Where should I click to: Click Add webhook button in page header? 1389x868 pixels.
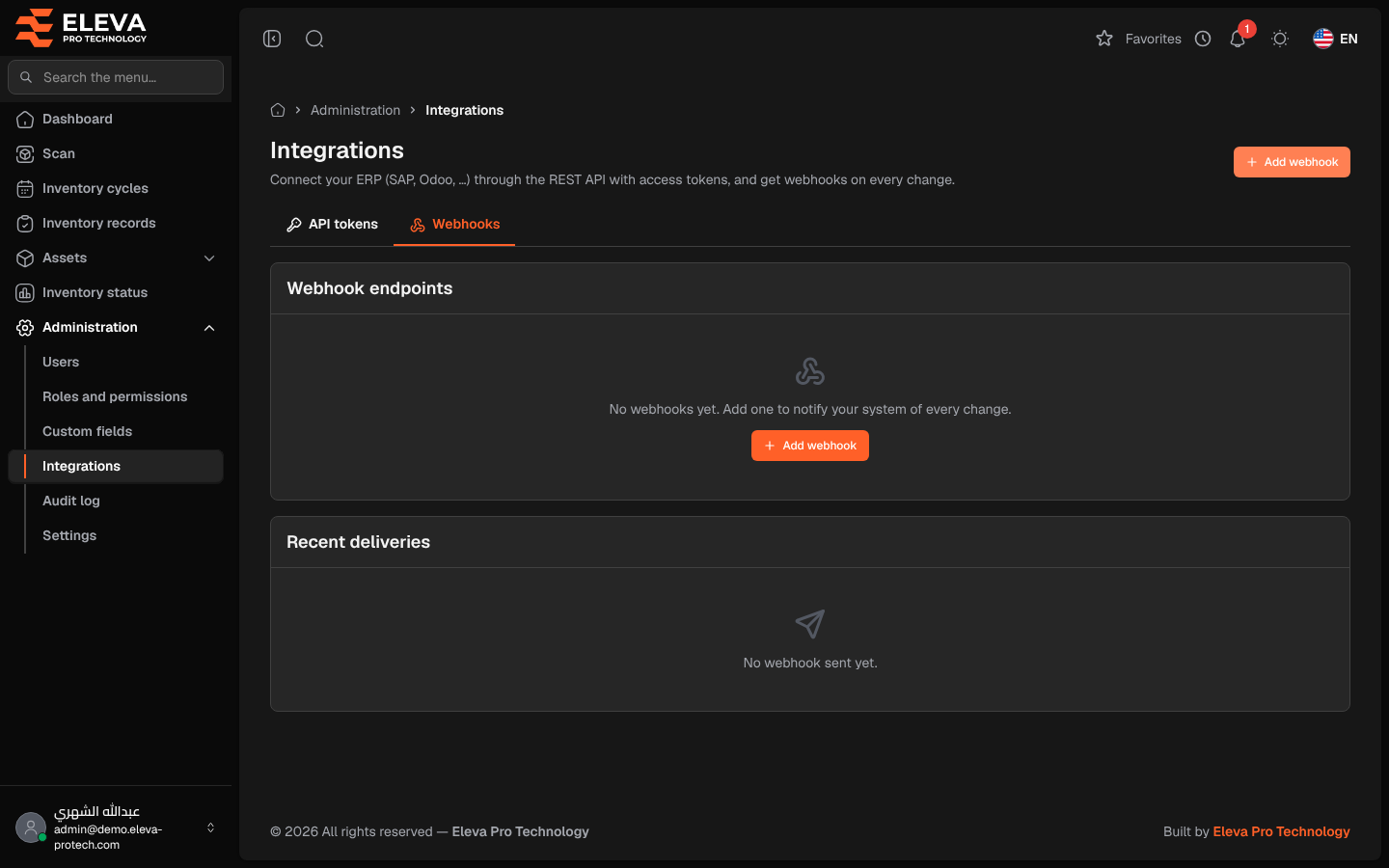pos(1292,162)
